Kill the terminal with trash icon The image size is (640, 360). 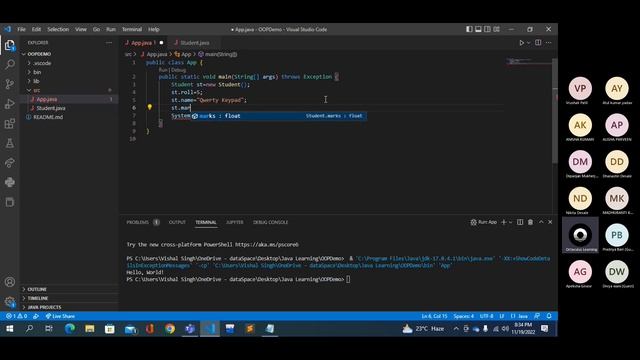(x=530, y=222)
